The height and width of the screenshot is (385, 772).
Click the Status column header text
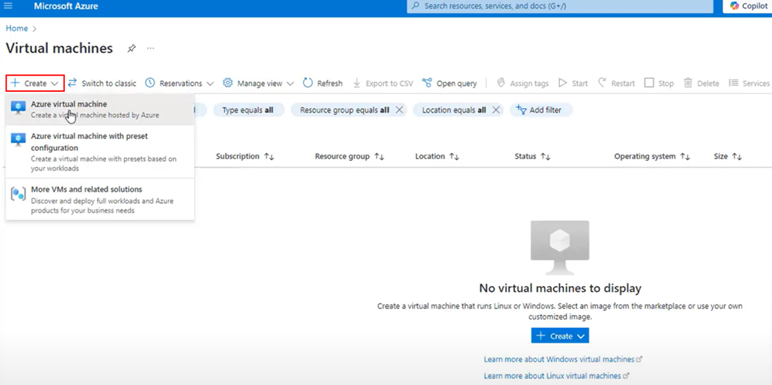(x=525, y=156)
